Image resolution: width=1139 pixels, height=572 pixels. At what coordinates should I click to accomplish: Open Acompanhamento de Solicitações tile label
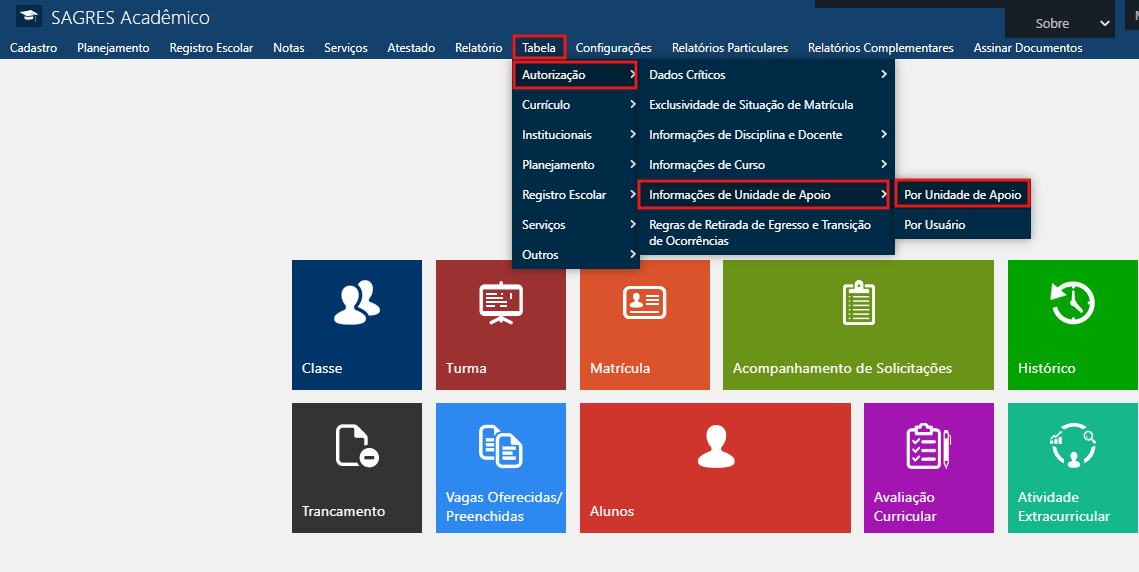click(x=842, y=368)
